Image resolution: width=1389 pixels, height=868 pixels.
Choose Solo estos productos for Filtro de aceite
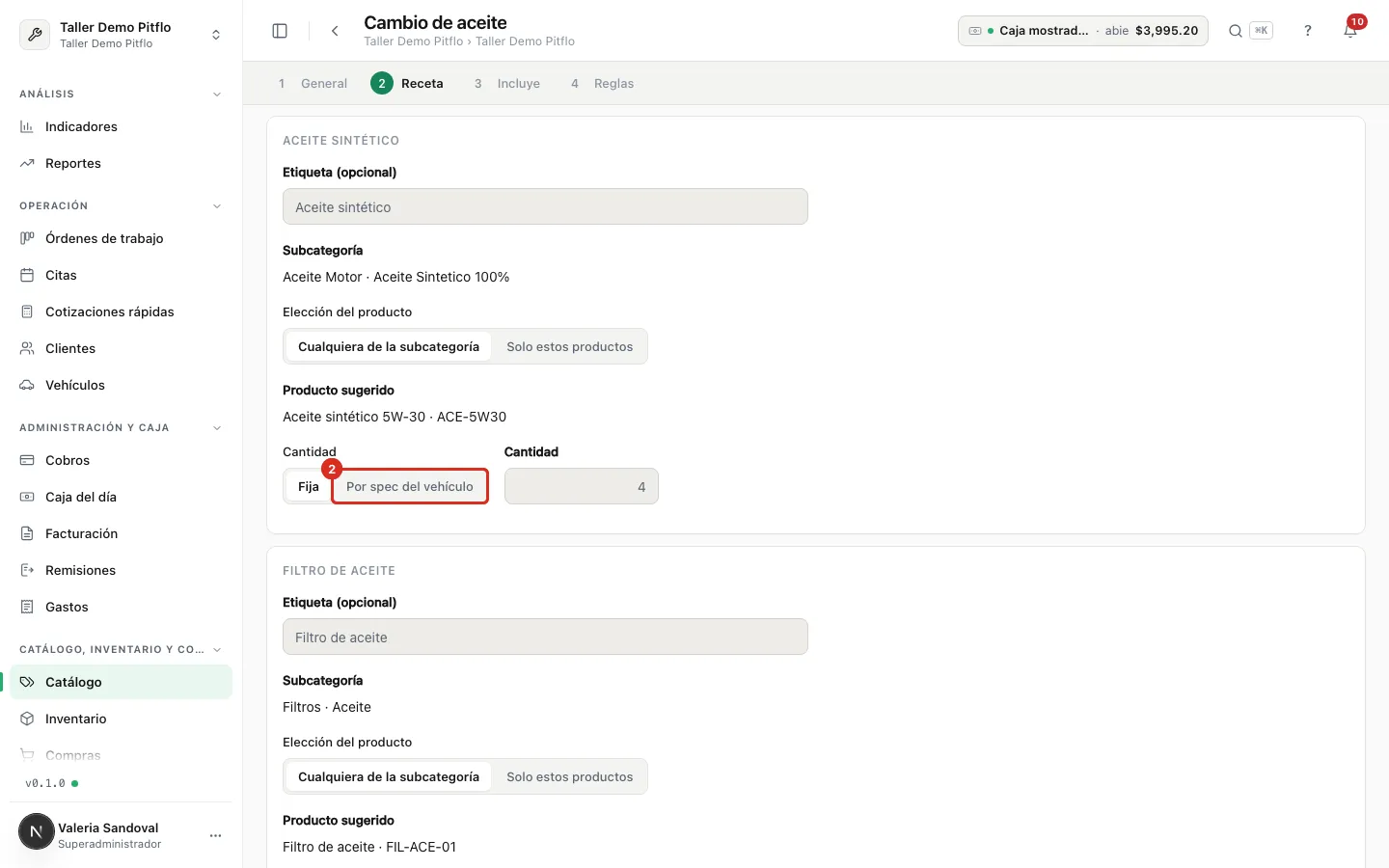pos(570,776)
